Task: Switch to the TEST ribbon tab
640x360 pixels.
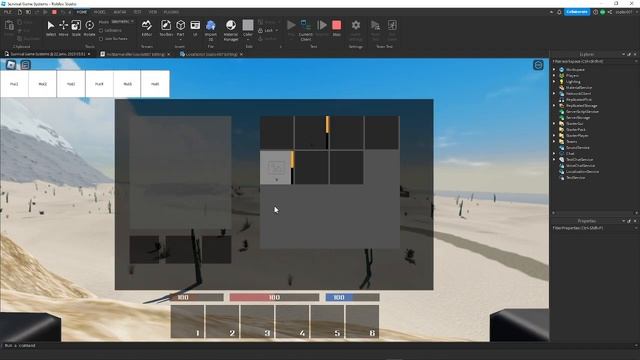Action: [138, 12]
